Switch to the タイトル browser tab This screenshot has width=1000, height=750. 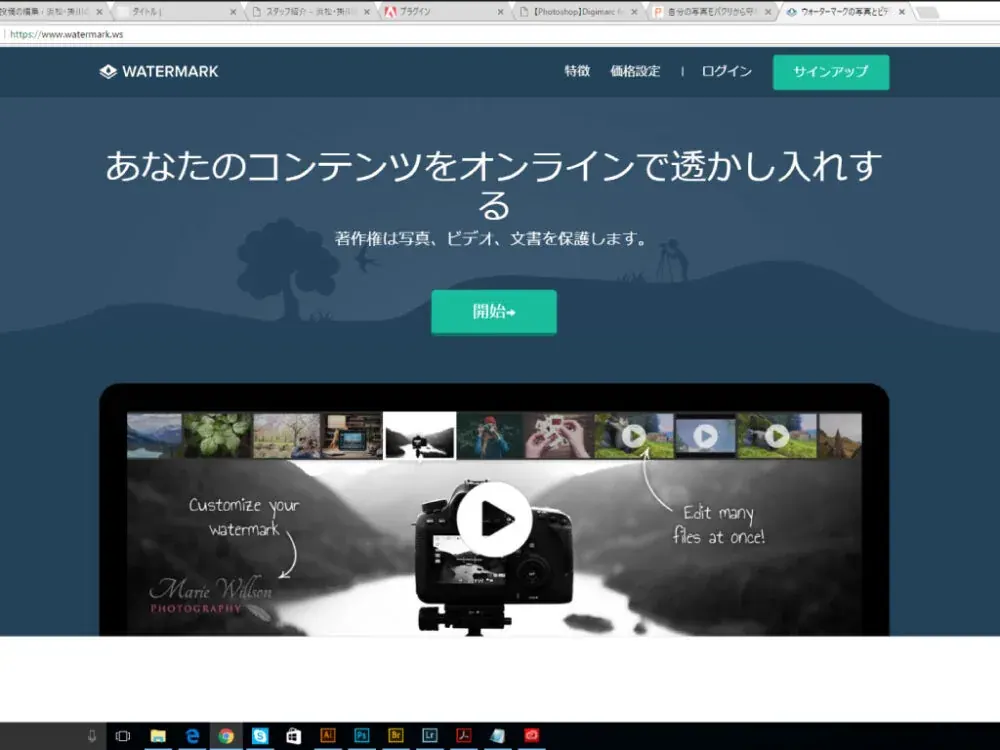pos(176,11)
